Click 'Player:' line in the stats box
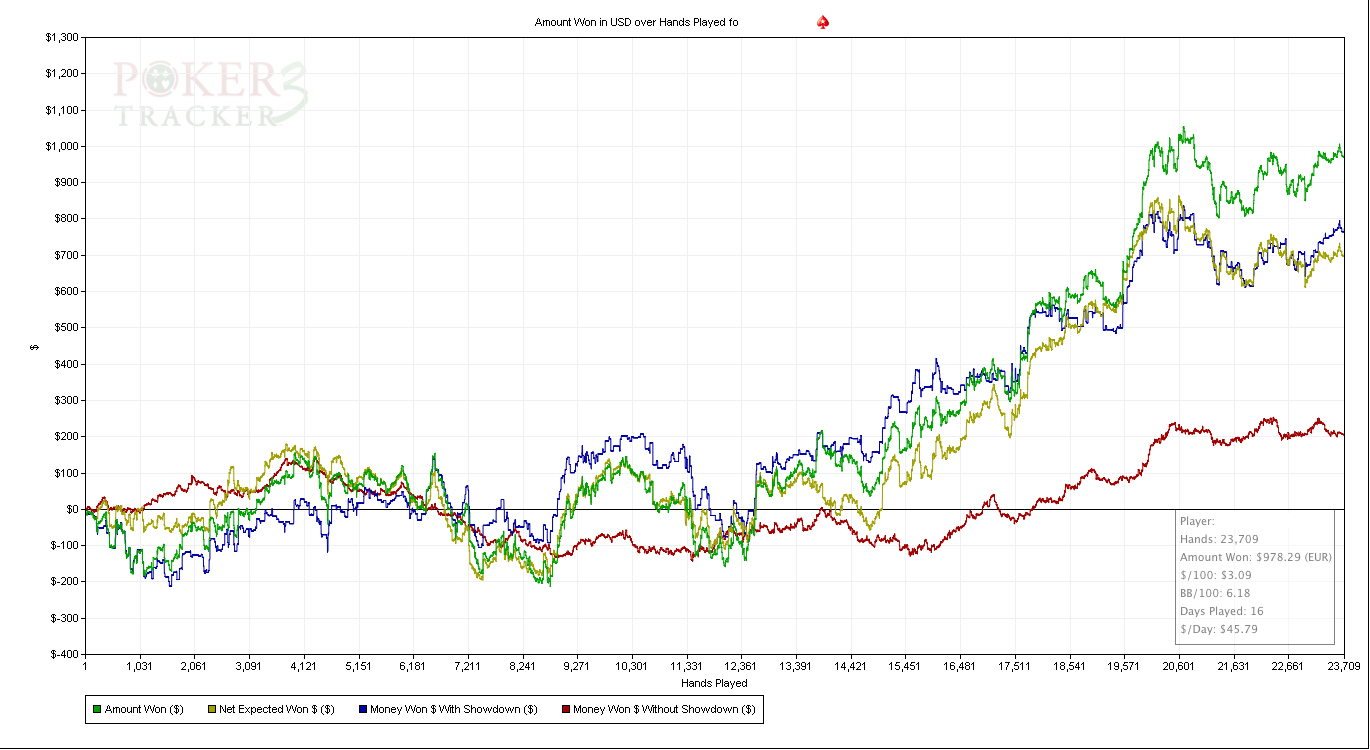1370x750 pixels. coord(1197,521)
